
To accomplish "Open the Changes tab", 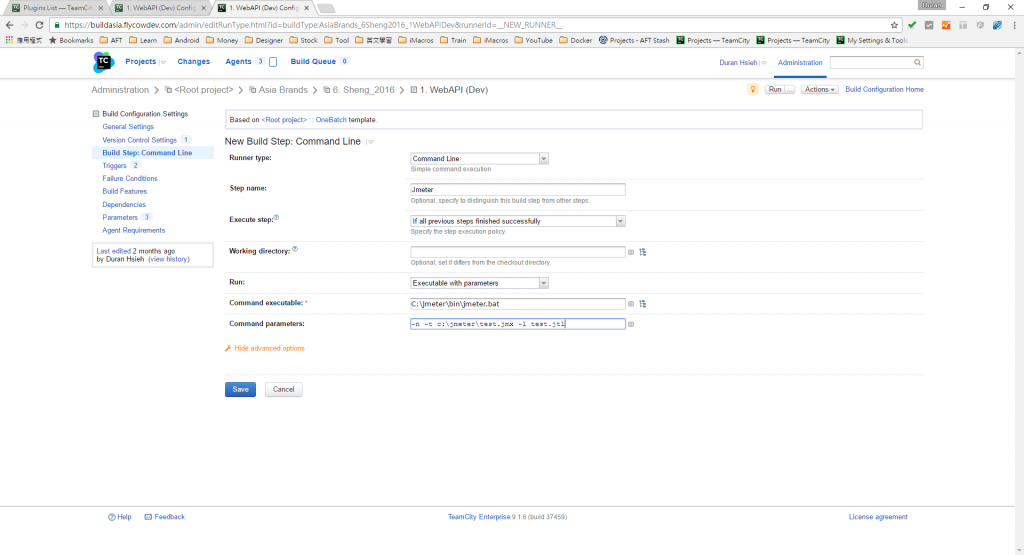I will (194, 61).
